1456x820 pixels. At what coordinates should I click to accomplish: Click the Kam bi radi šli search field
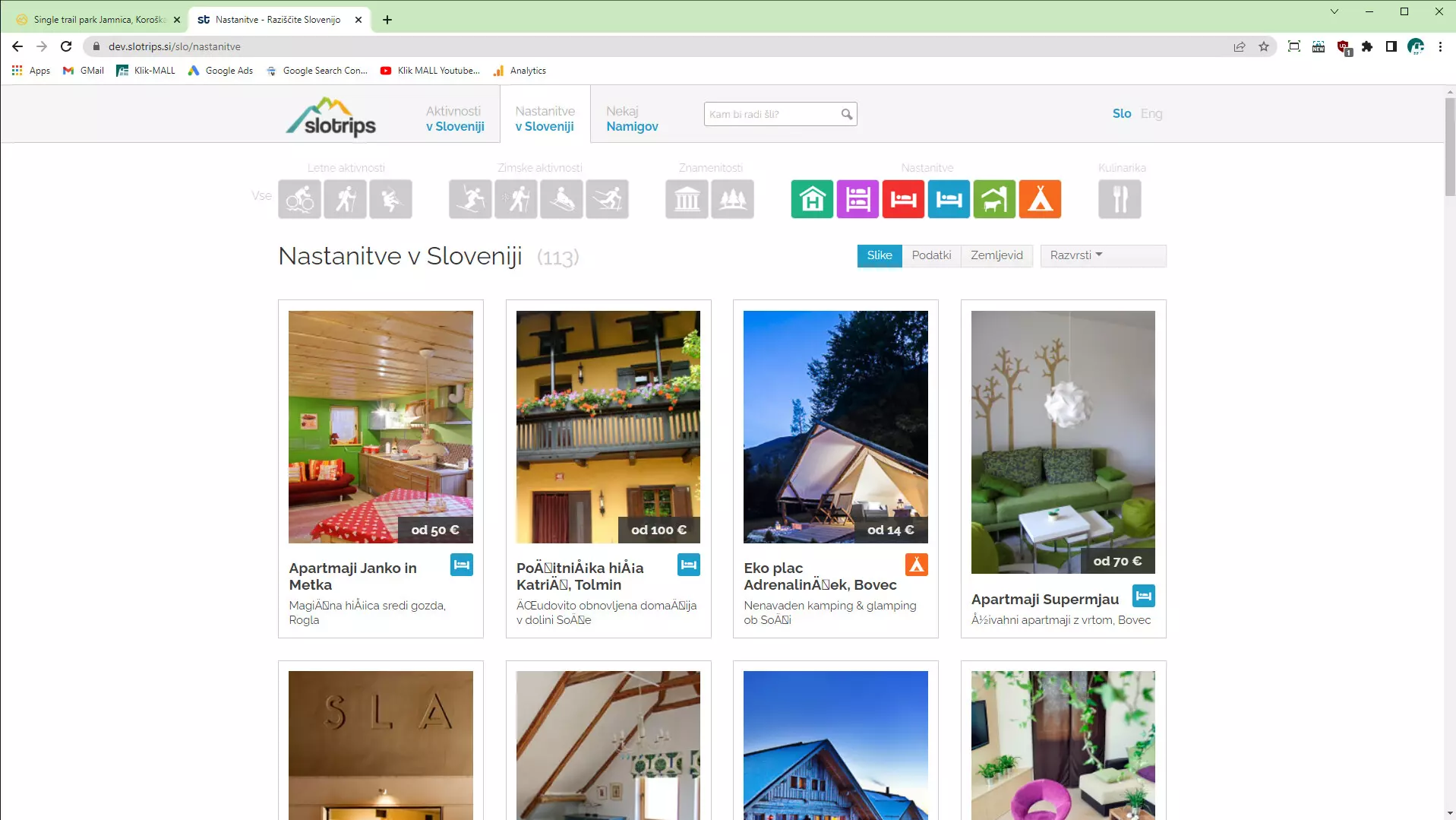click(771, 114)
